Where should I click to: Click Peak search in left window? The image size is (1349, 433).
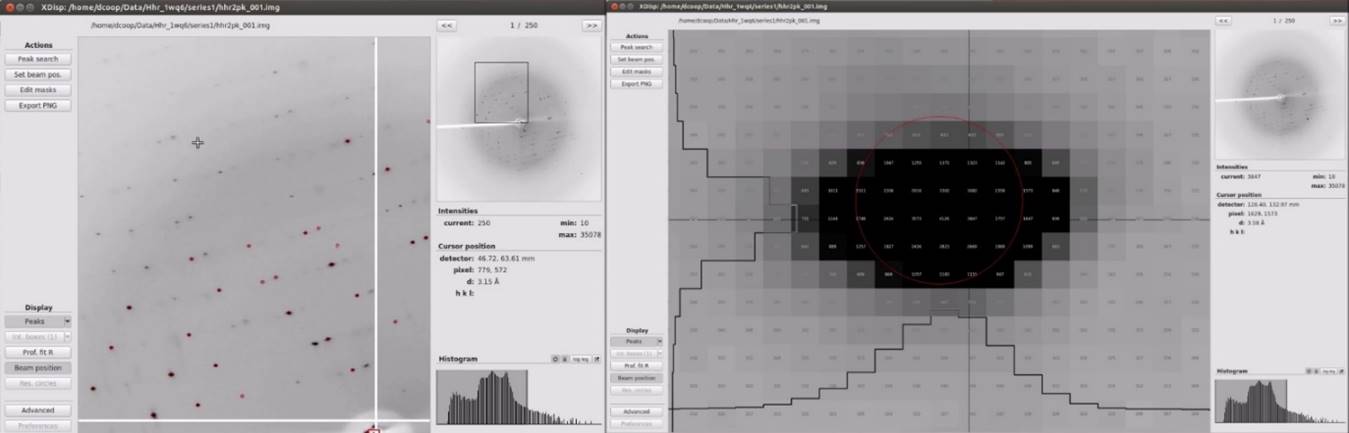(x=38, y=59)
